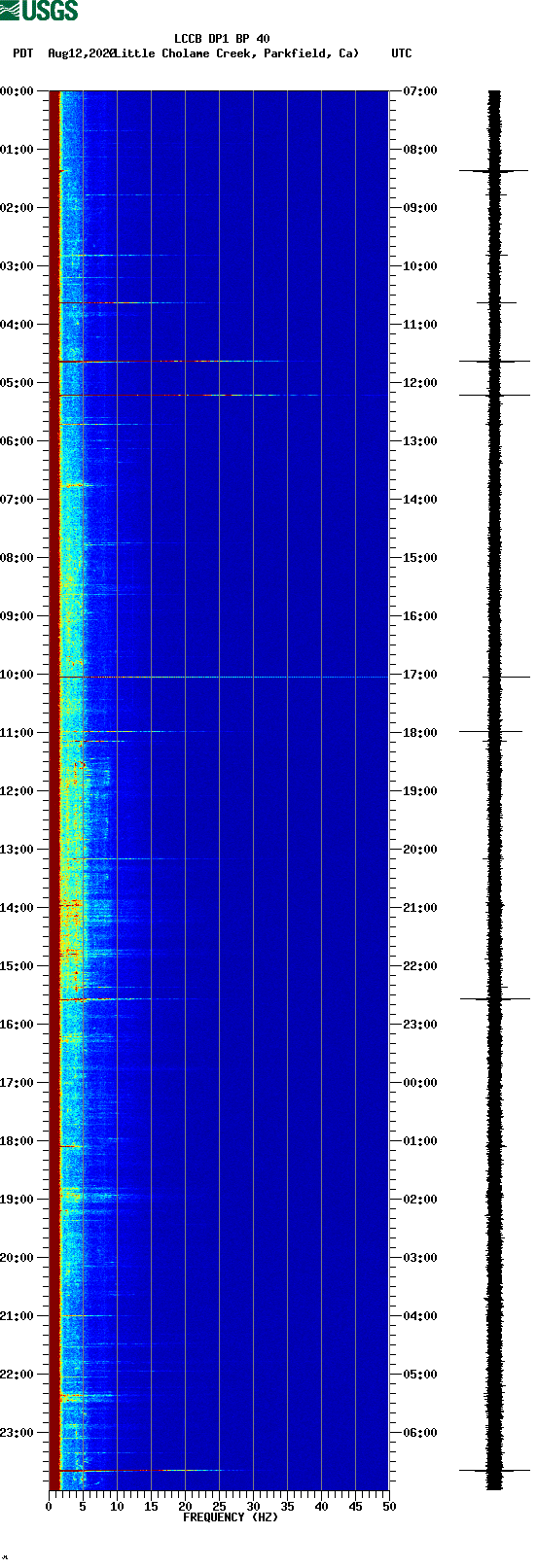Click the '04:00' UTC time label
Screen dimensions: 537x1568
pos(420,1316)
